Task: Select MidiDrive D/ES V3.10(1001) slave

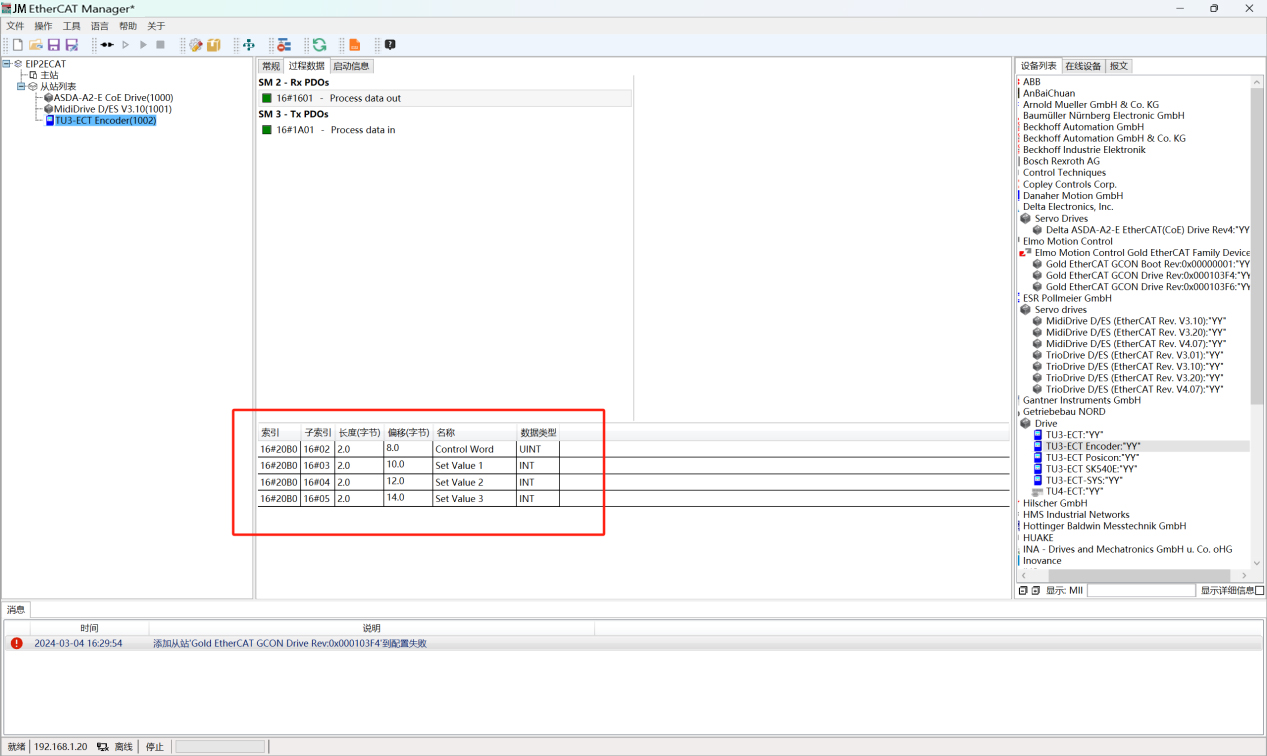Action: [113, 109]
